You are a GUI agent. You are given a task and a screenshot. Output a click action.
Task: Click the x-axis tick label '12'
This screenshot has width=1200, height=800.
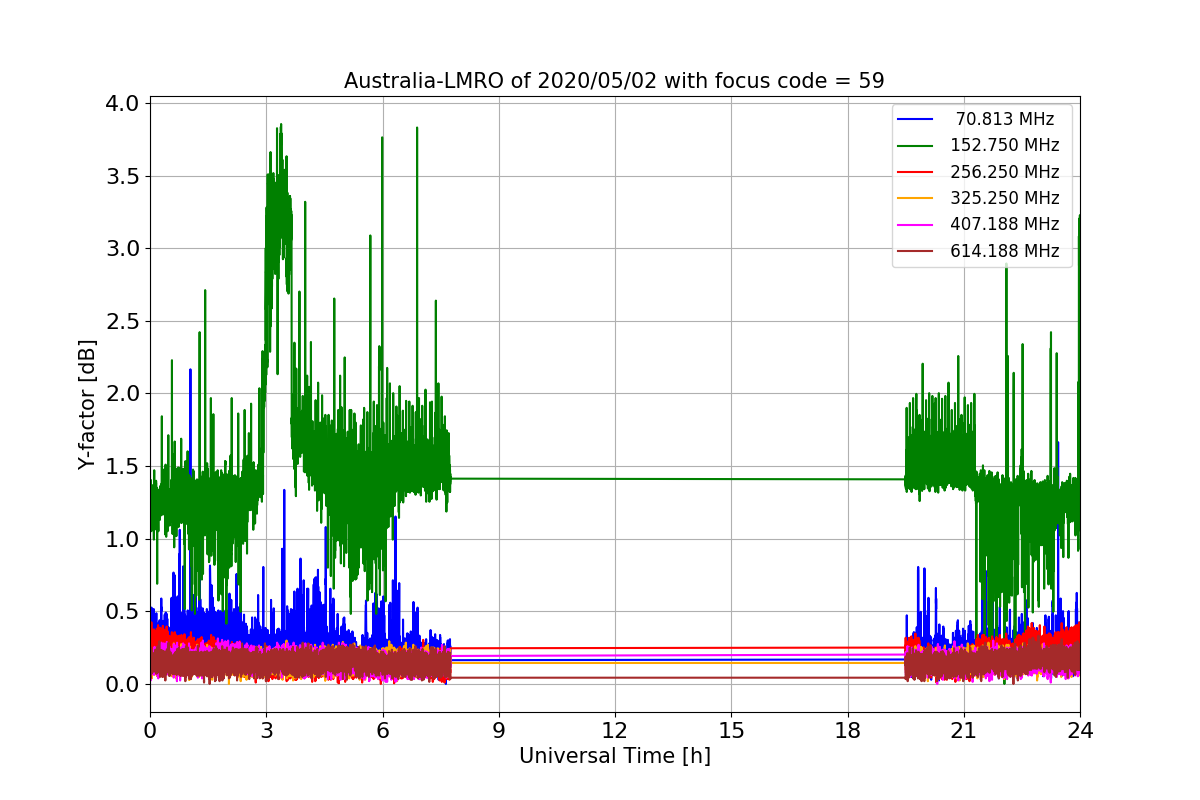[x=615, y=730]
